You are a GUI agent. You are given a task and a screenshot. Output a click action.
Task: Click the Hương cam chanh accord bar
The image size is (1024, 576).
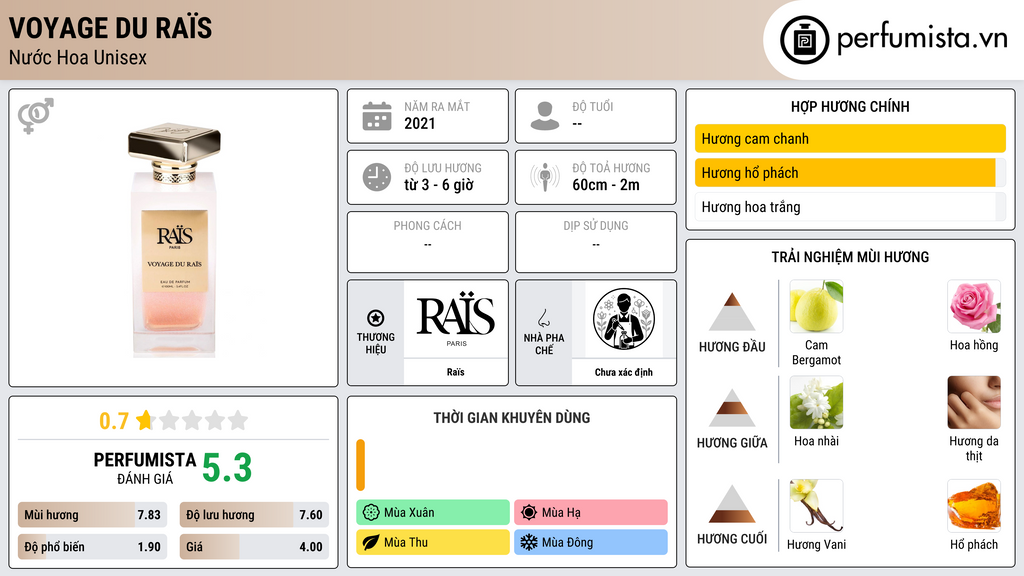point(850,138)
